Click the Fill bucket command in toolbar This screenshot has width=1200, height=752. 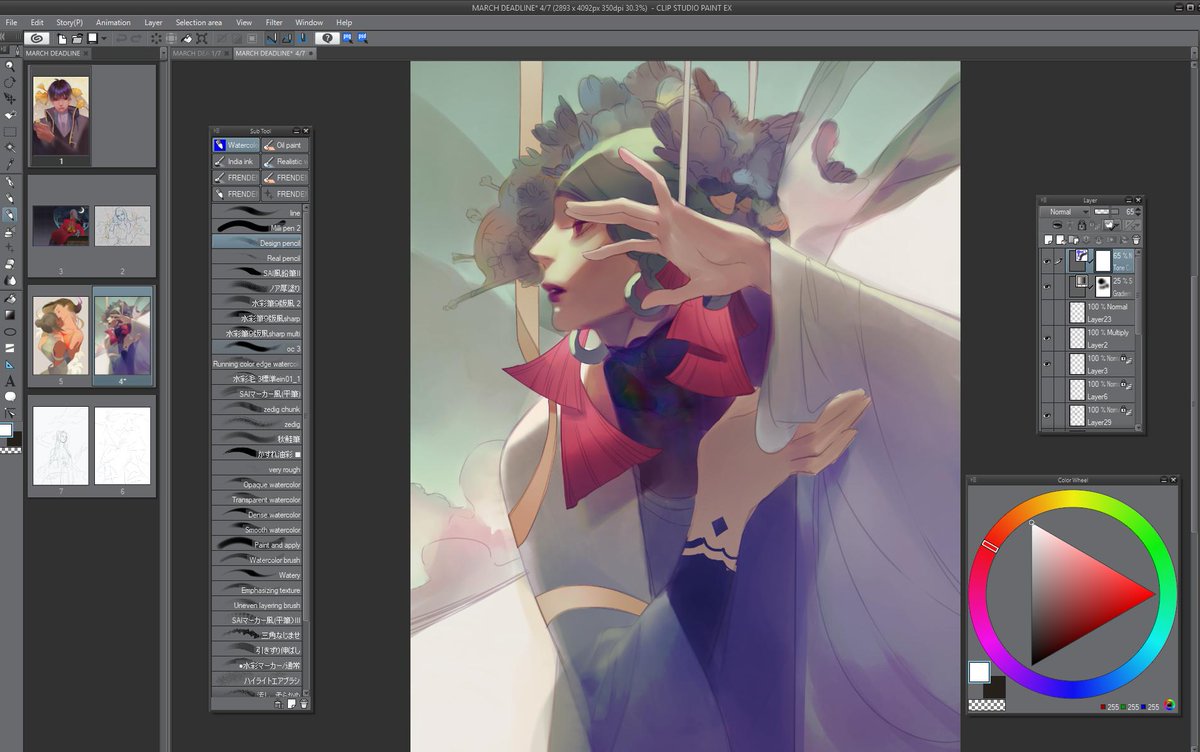pyautogui.click(x=187, y=38)
